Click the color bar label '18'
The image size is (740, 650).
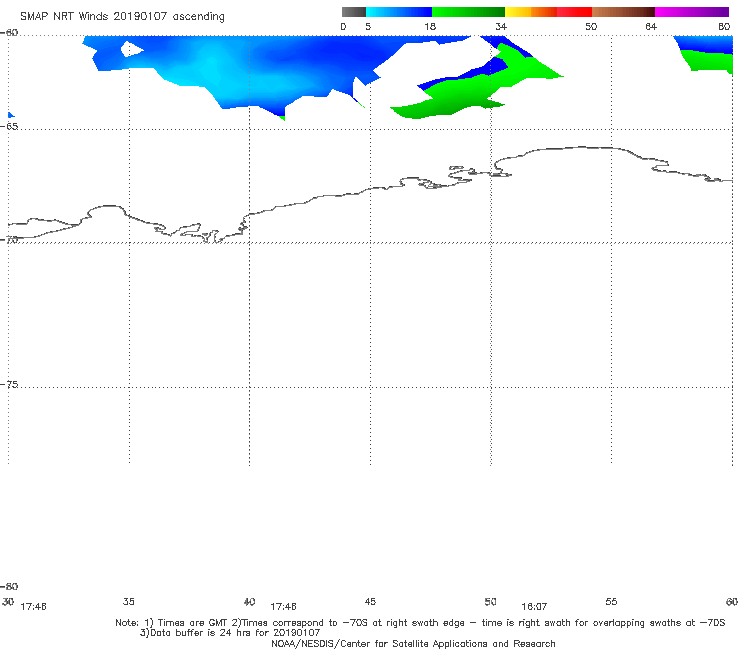pos(430,27)
